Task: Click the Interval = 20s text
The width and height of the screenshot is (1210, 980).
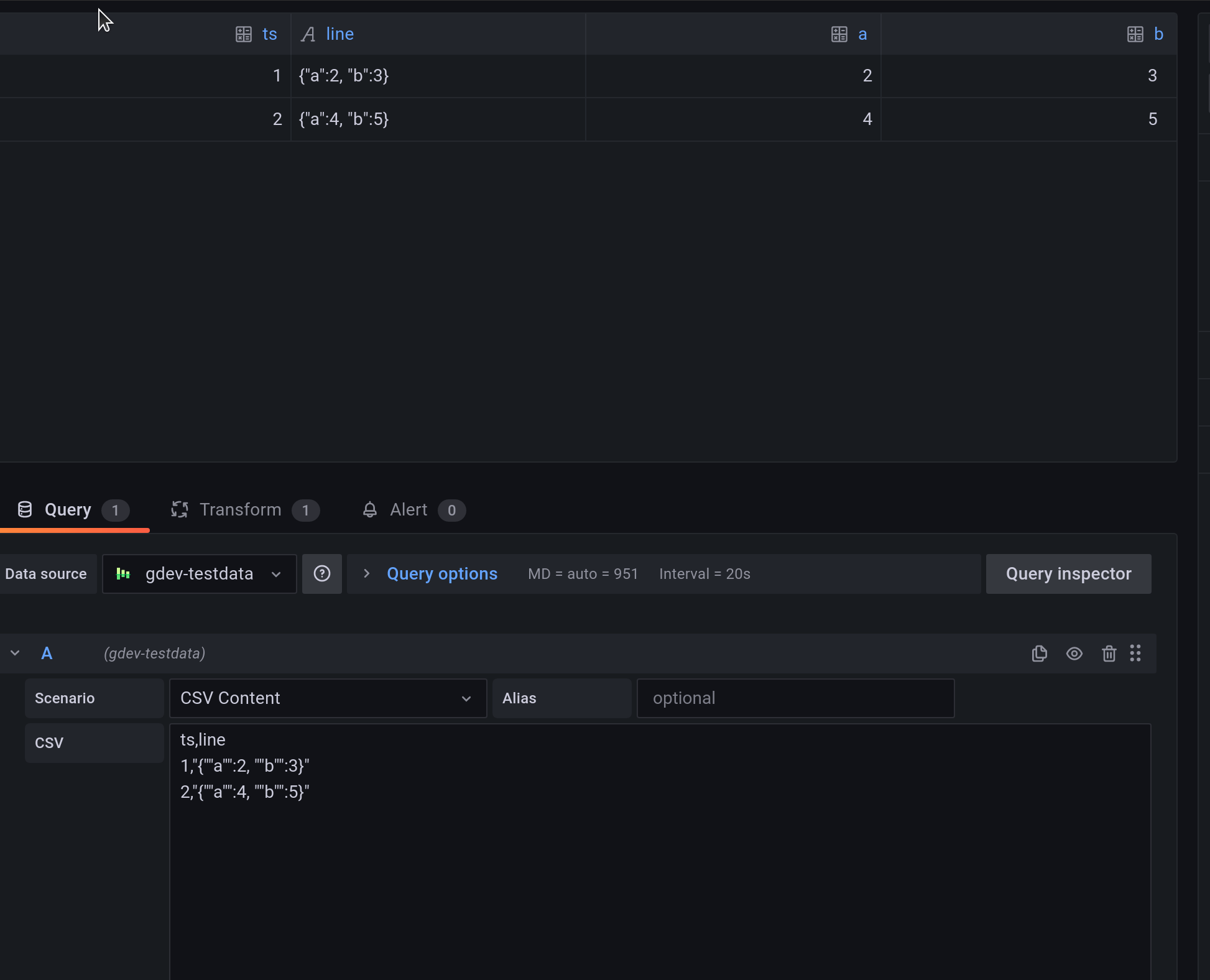Action: [x=704, y=574]
